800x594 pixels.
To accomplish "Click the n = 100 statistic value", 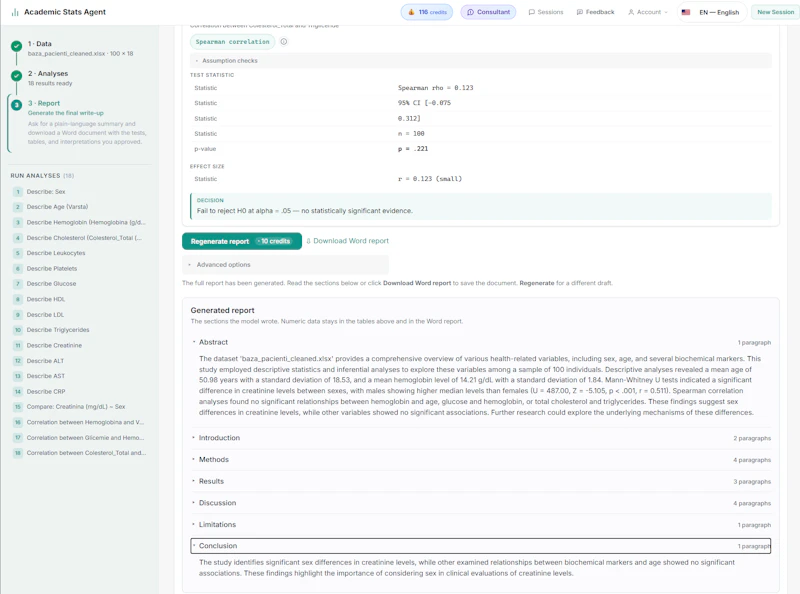I will click(x=411, y=133).
